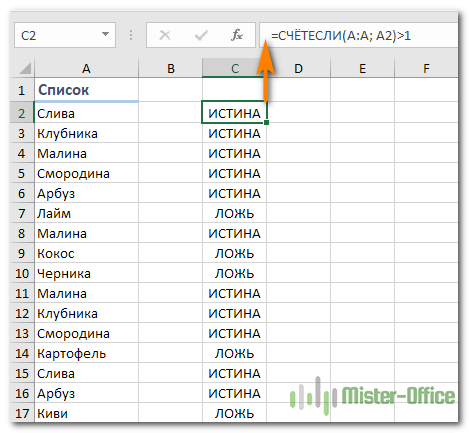Viewport: 469px width, 433px height.
Task: Select cell A17 containing Киви
Action: [86, 413]
